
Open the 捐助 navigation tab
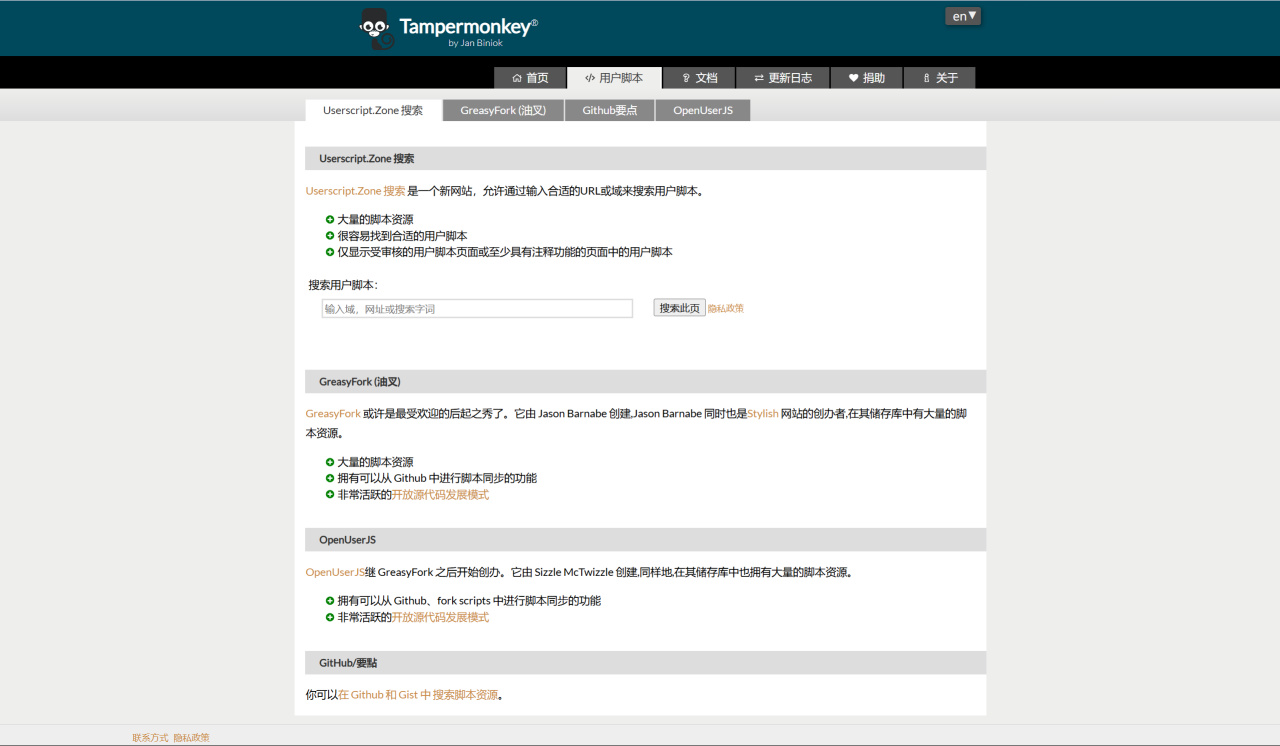867,78
